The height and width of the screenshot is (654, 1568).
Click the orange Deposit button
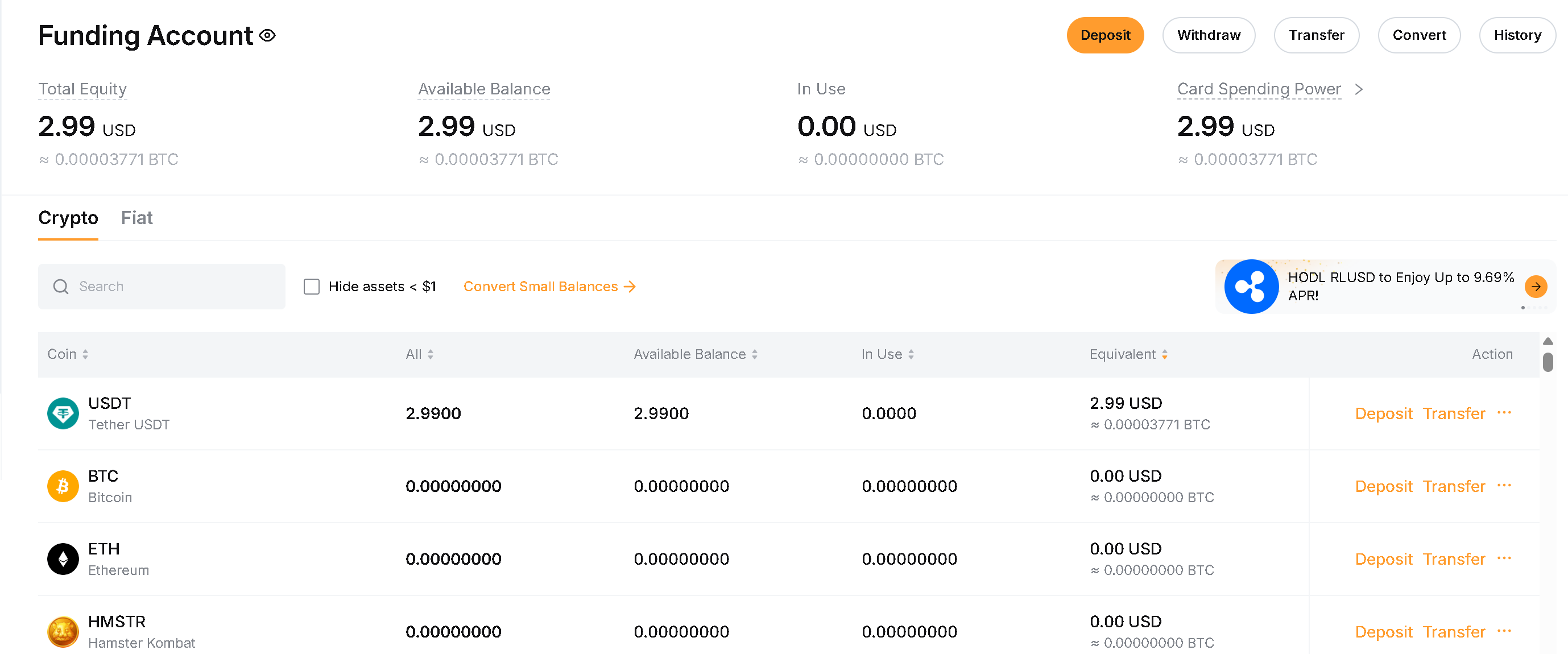click(1105, 35)
